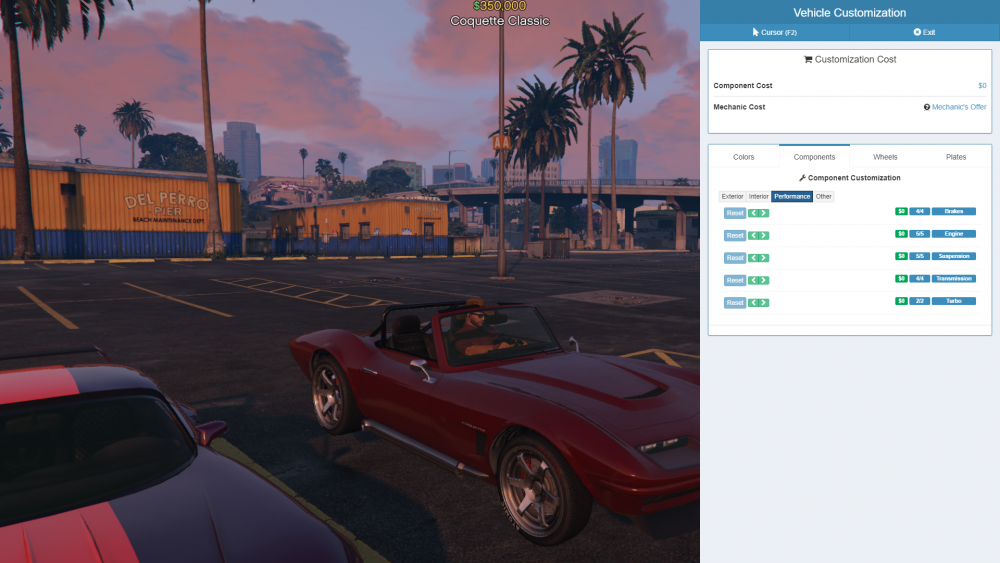The width and height of the screenshot is (1000, 563).
Task: Select the Exterior component category
Action: coord(732,196)
